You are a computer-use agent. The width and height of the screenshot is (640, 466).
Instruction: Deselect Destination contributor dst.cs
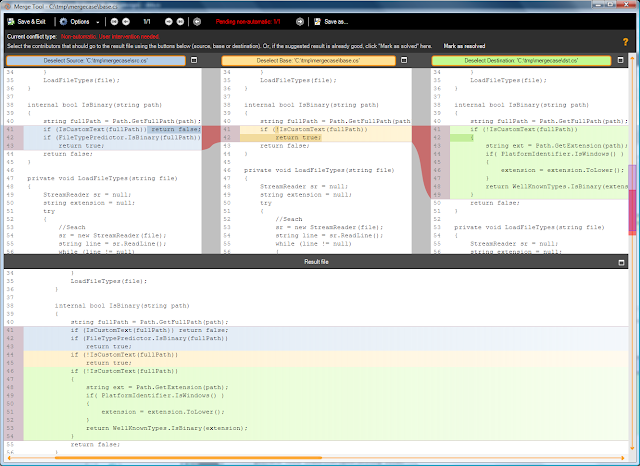click(x=520, y=61)
